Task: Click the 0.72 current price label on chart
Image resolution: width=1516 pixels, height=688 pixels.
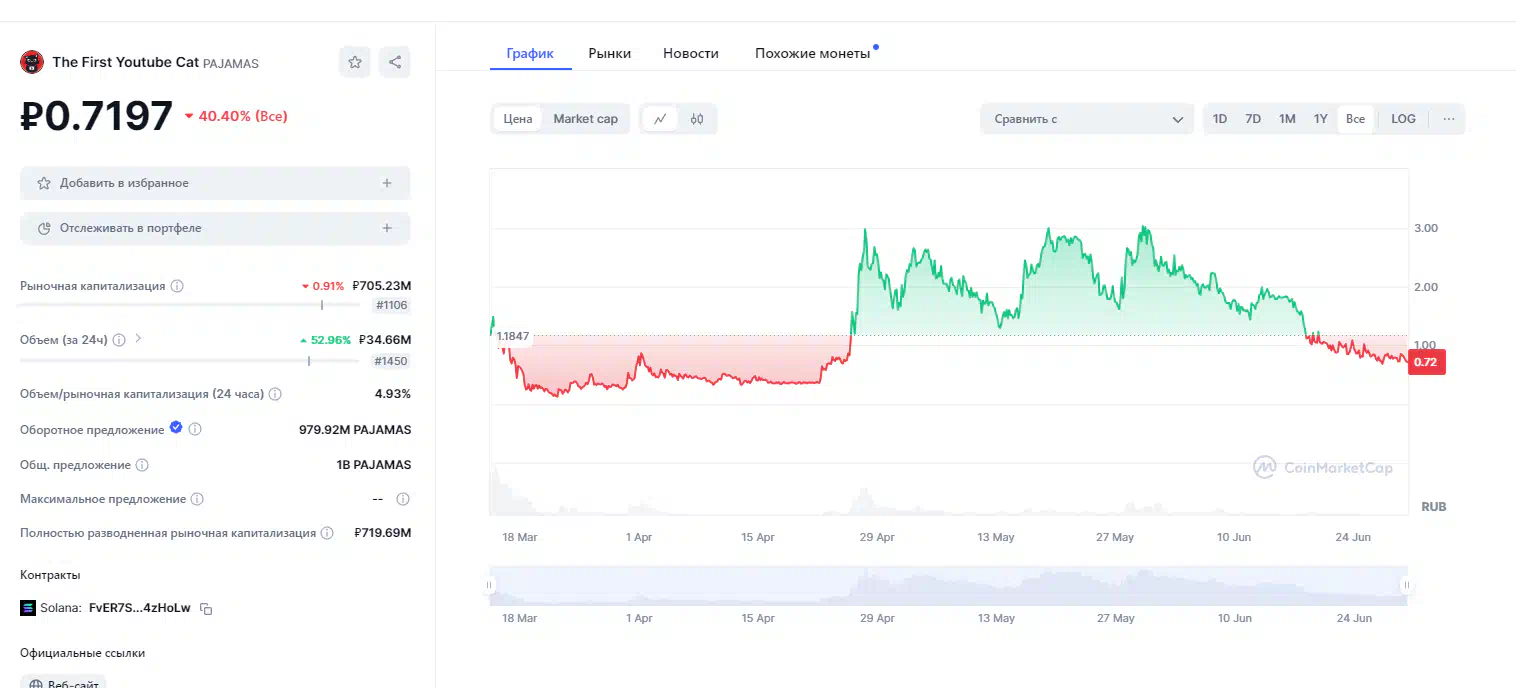Action: tap(1426, 362)
